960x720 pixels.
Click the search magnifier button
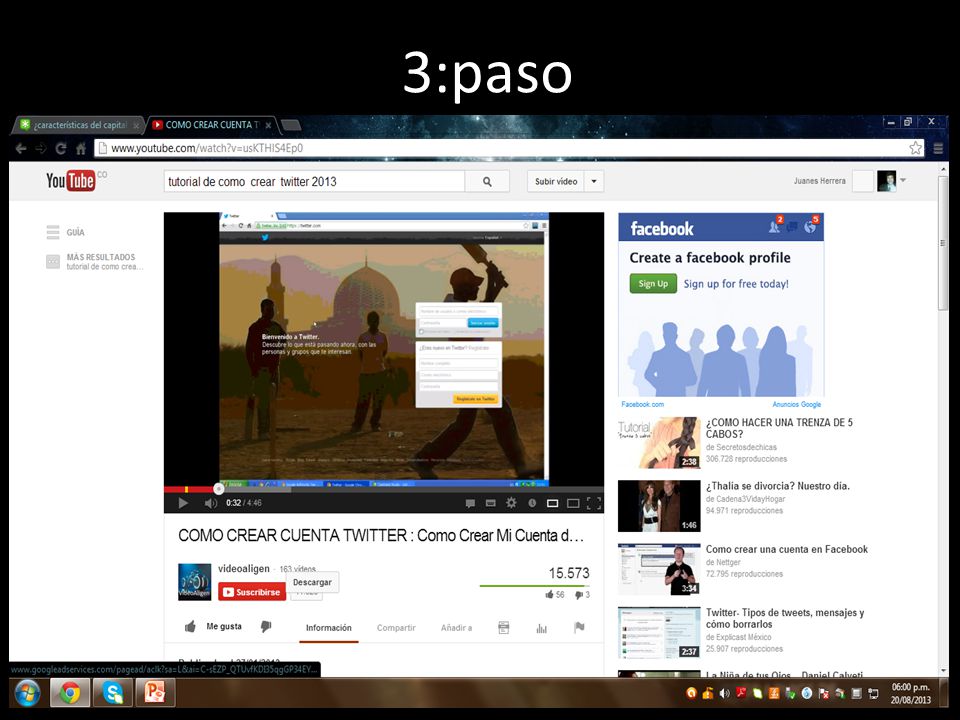coord(487,181)
